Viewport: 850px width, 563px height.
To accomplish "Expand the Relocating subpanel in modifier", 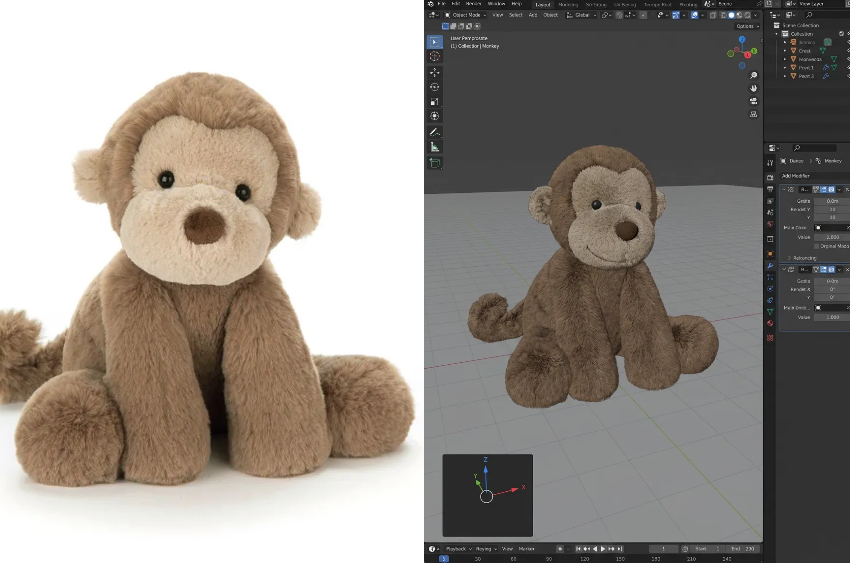I will [789, 258].
